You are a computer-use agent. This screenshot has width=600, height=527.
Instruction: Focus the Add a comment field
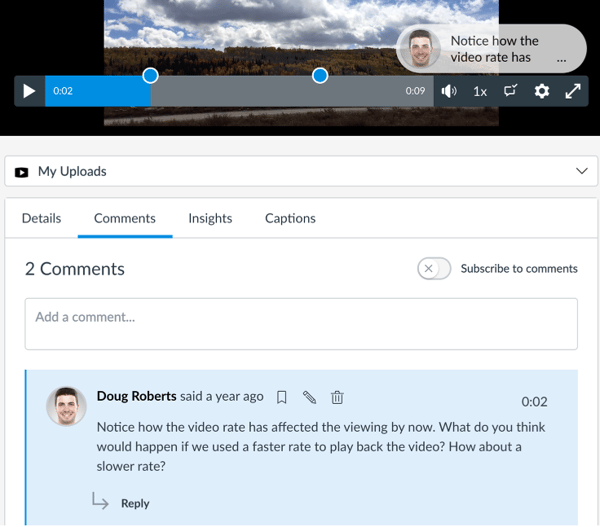301,324
